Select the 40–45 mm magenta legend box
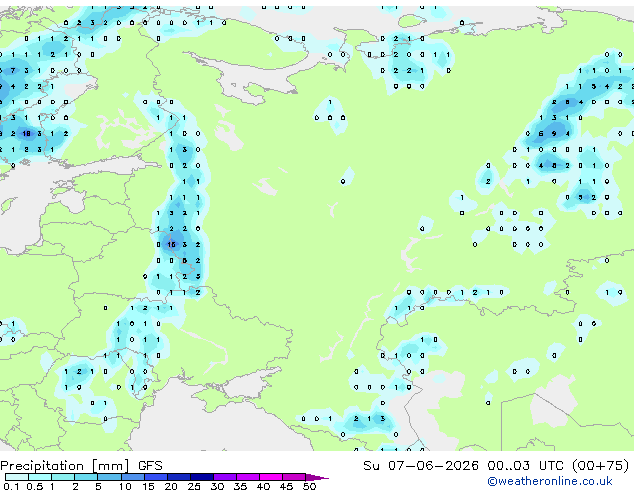634x490 pixels. [271, 477]
